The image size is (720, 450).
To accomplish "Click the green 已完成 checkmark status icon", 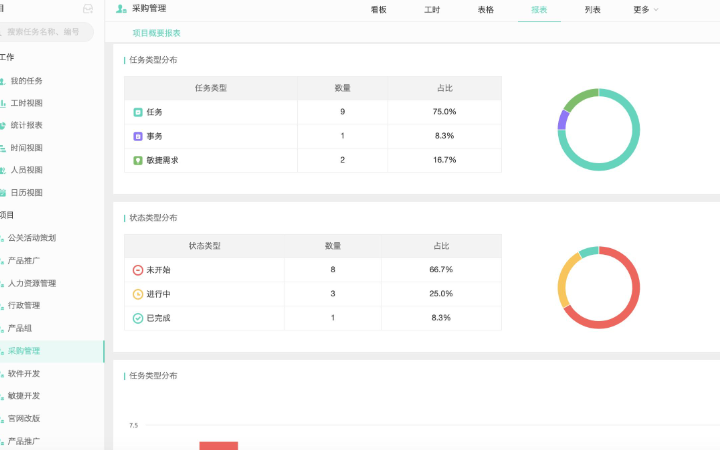I will click(138, 318).
